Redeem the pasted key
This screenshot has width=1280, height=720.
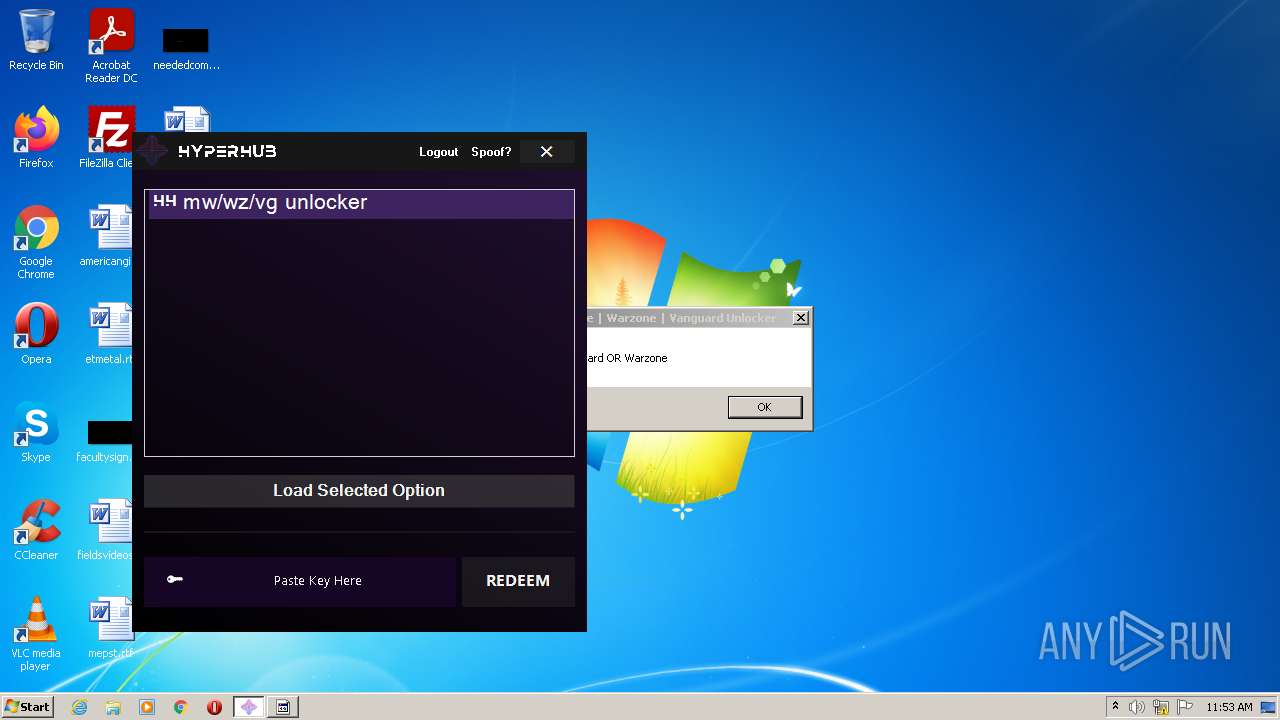pos(518,581)
